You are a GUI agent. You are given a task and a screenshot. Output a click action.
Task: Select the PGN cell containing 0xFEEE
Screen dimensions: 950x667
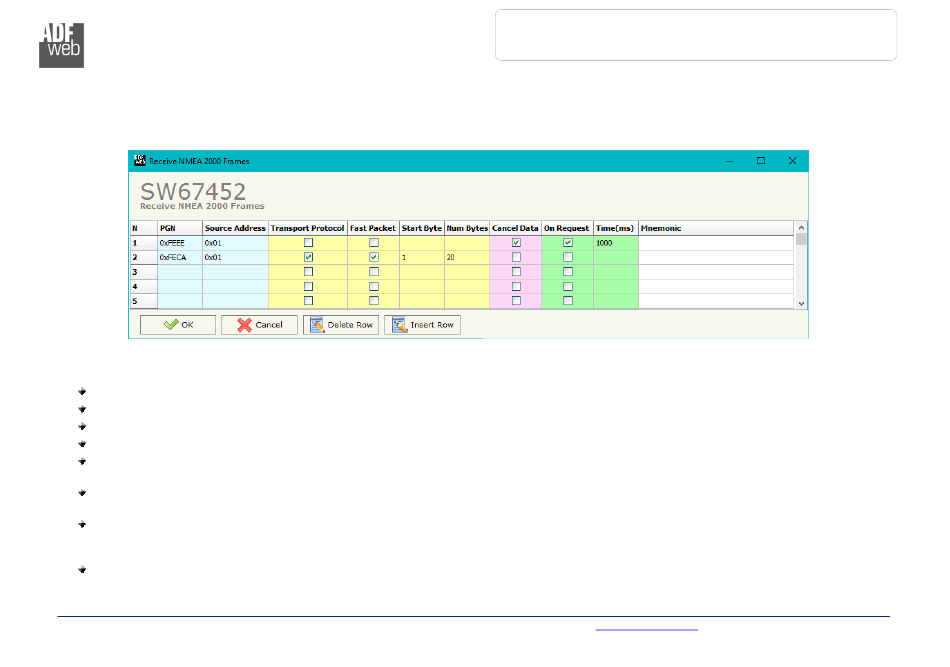pyautogui.click(x=179, y=243)
